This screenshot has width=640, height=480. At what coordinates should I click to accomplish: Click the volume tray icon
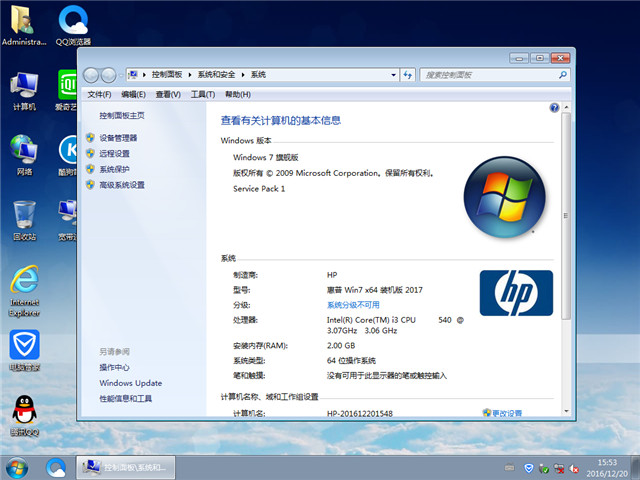574,468
